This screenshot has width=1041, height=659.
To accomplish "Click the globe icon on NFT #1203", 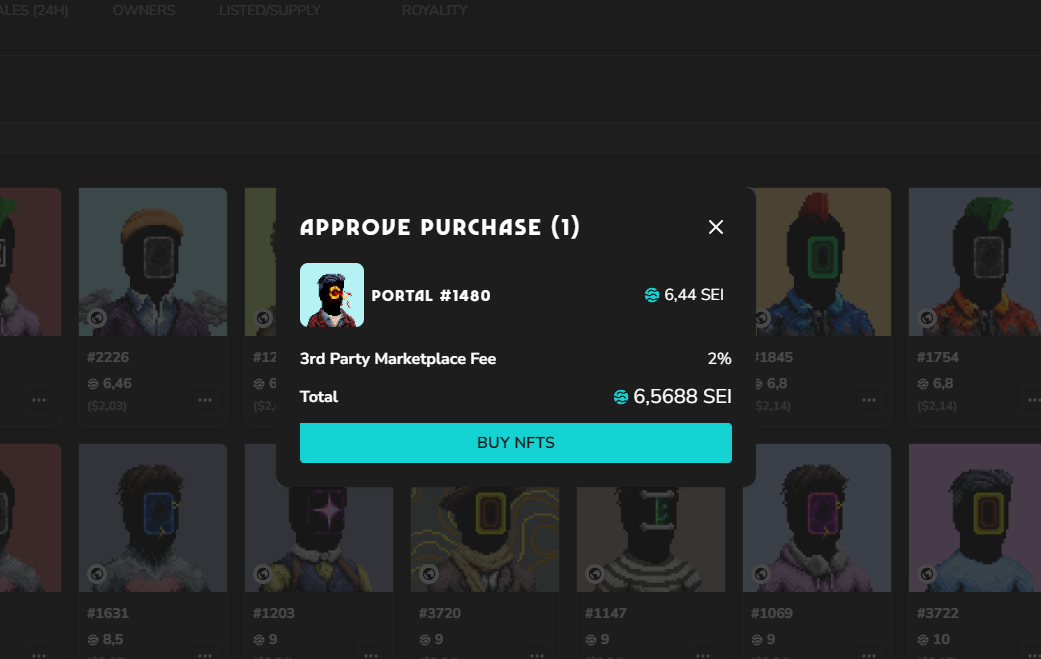I will tap(263, 574).
